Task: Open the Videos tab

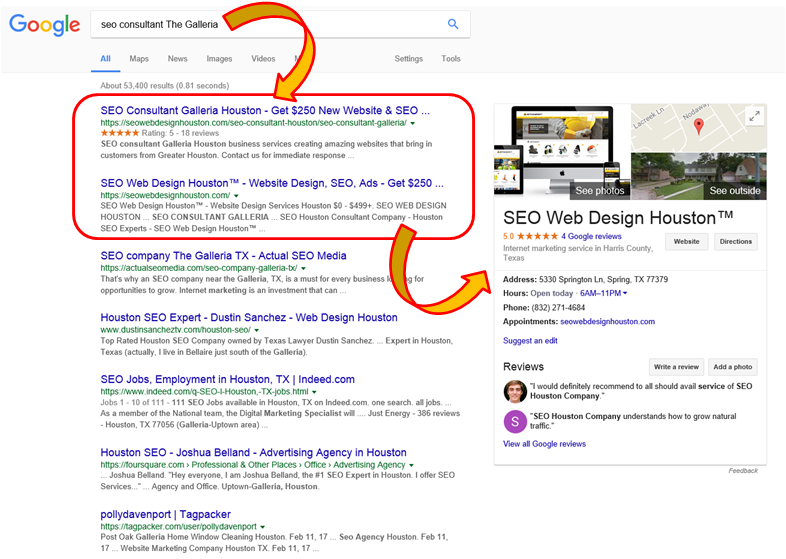Action: coord(263,59)
